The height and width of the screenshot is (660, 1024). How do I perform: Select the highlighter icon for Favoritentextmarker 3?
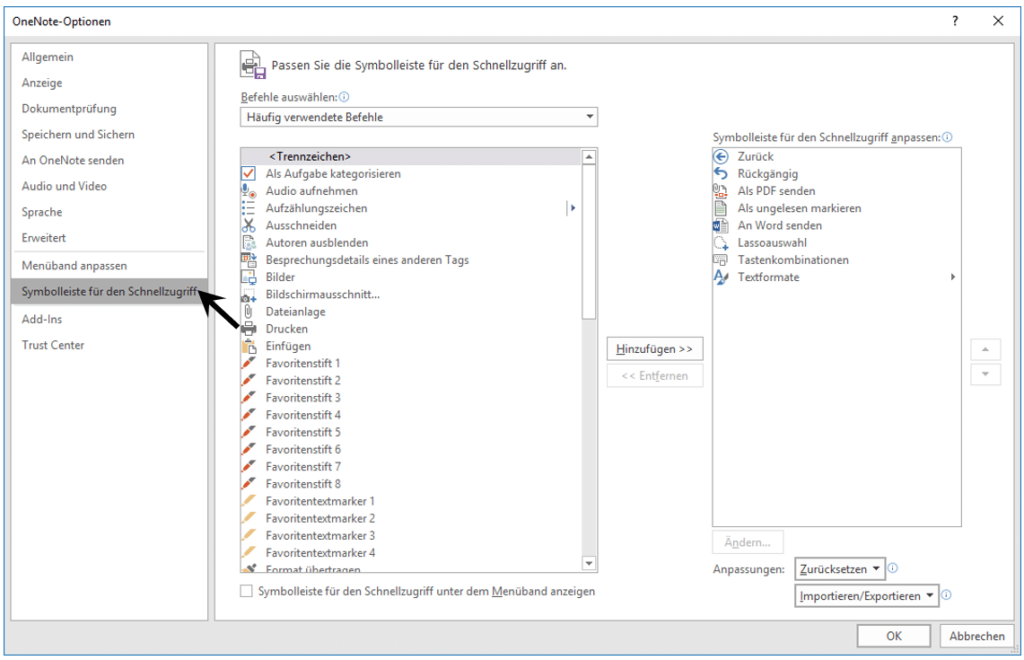tap(248, 535)
